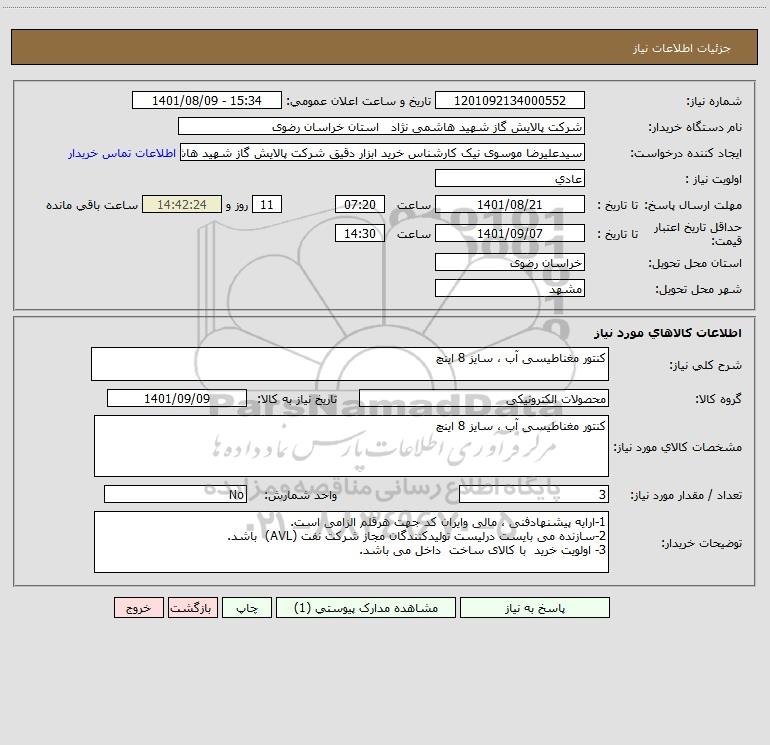Click the remaining time 14:42:24 countdown box

click(182, 204)
